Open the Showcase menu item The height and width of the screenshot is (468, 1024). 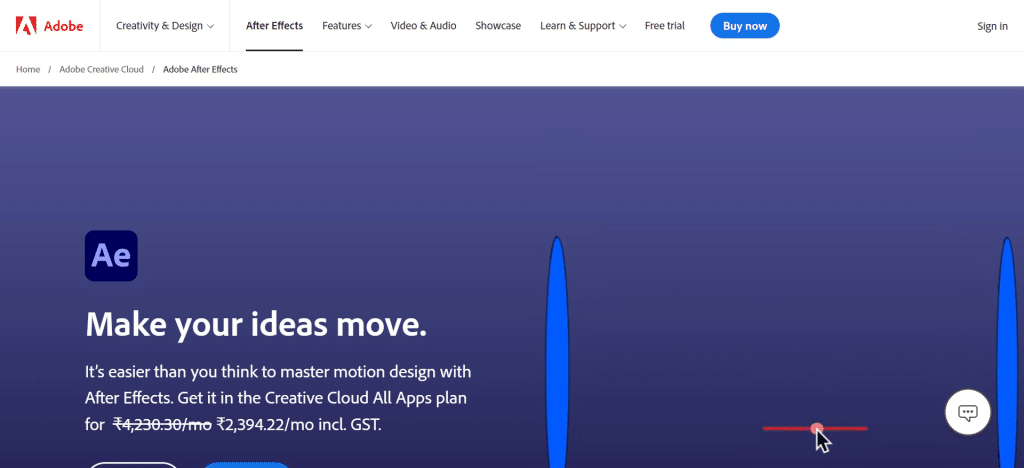[x=498, y=26]
